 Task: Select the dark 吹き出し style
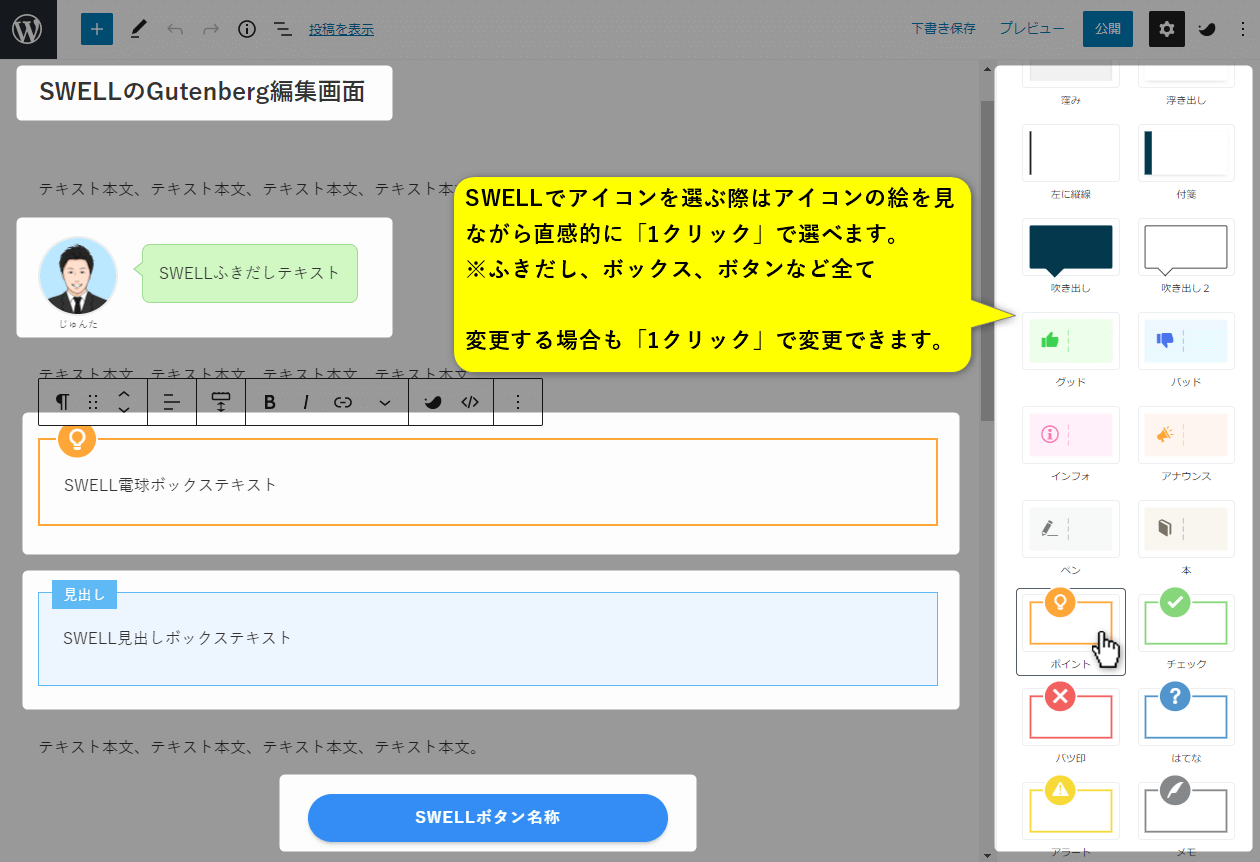(1070, 256)
